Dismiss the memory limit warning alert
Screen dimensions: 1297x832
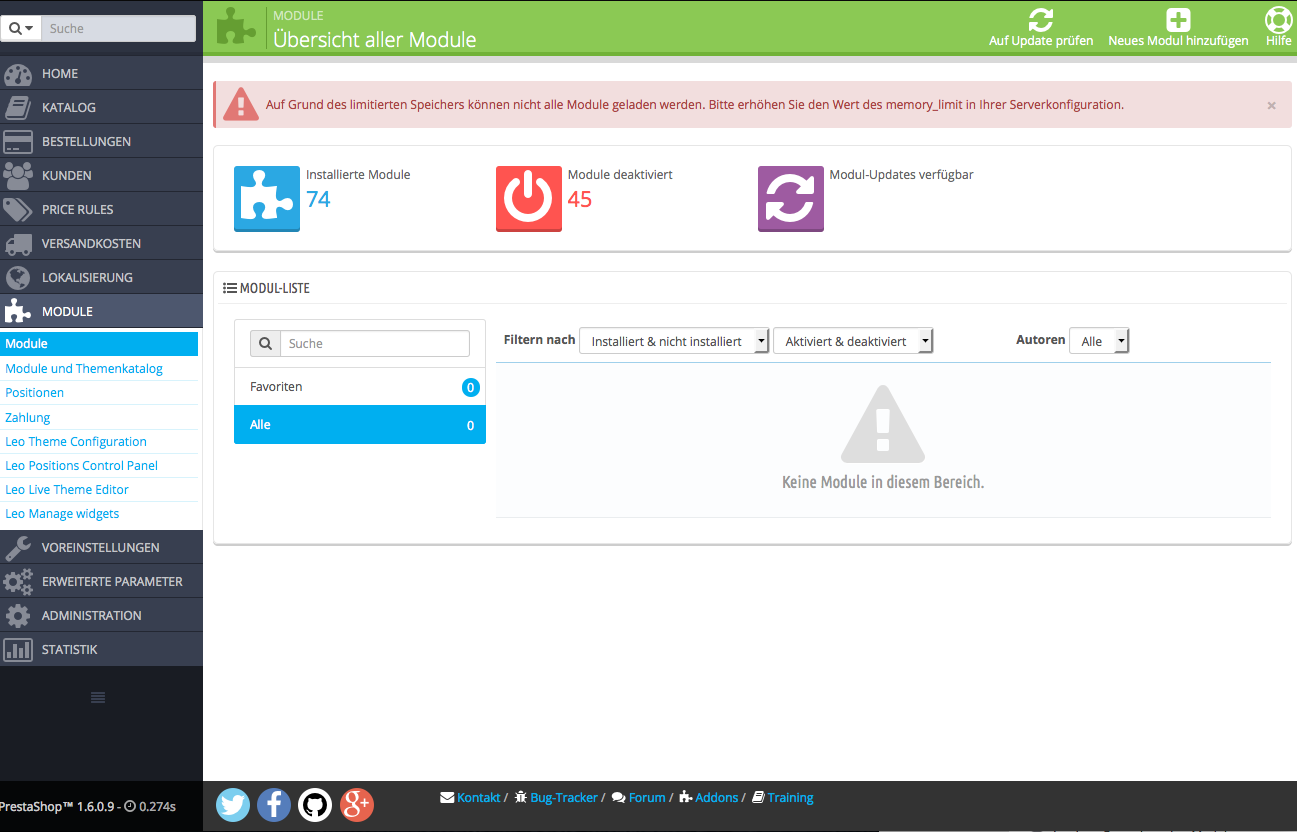[x=1272, y=105]
